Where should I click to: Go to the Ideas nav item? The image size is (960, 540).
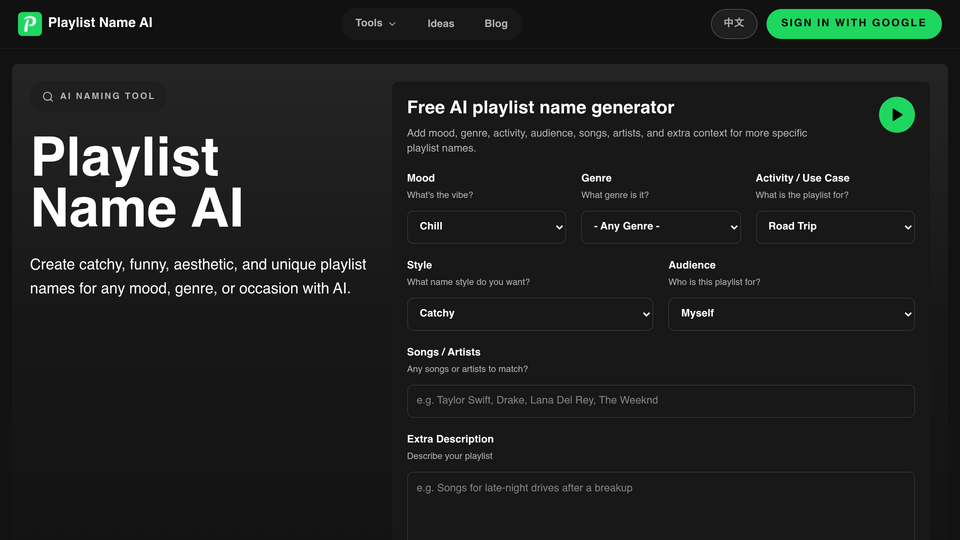(441, 24)
